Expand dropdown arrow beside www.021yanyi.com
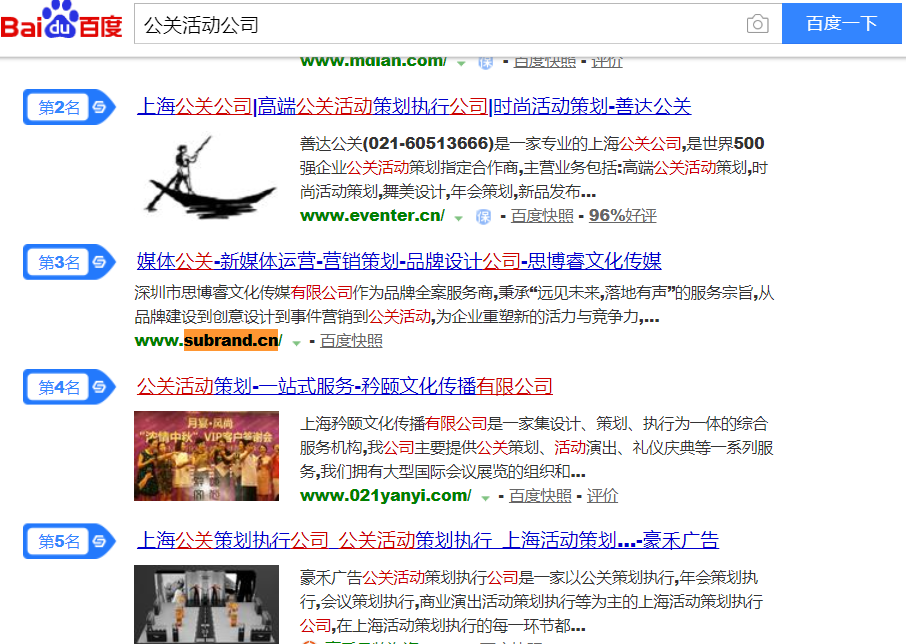The image size is (906, 644). [x=485, y=498]
